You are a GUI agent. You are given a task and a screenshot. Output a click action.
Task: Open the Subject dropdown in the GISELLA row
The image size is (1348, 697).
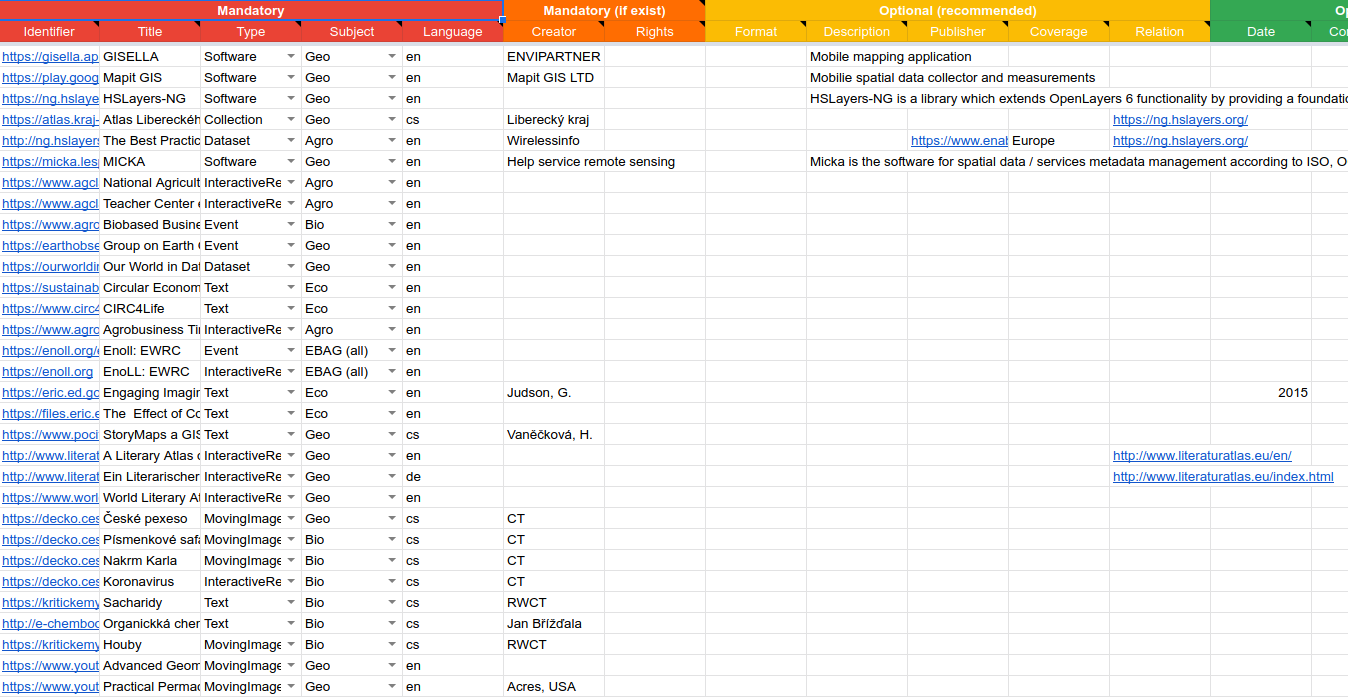392,57
